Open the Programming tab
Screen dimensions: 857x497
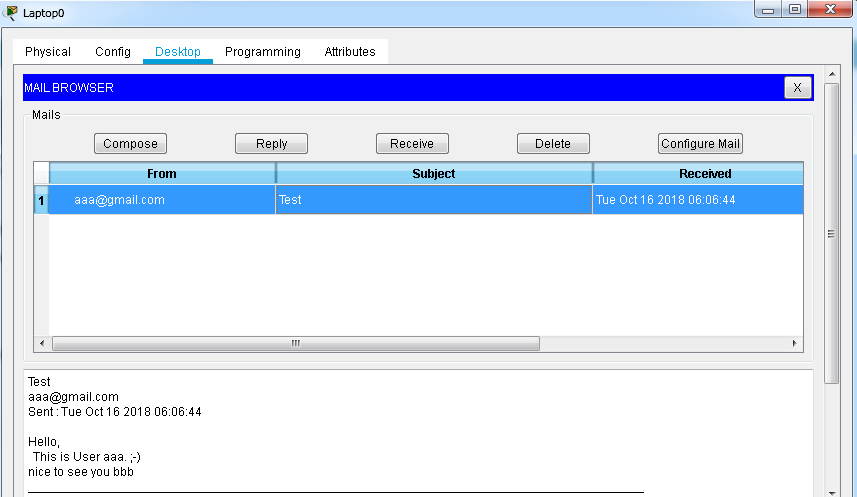262,52
